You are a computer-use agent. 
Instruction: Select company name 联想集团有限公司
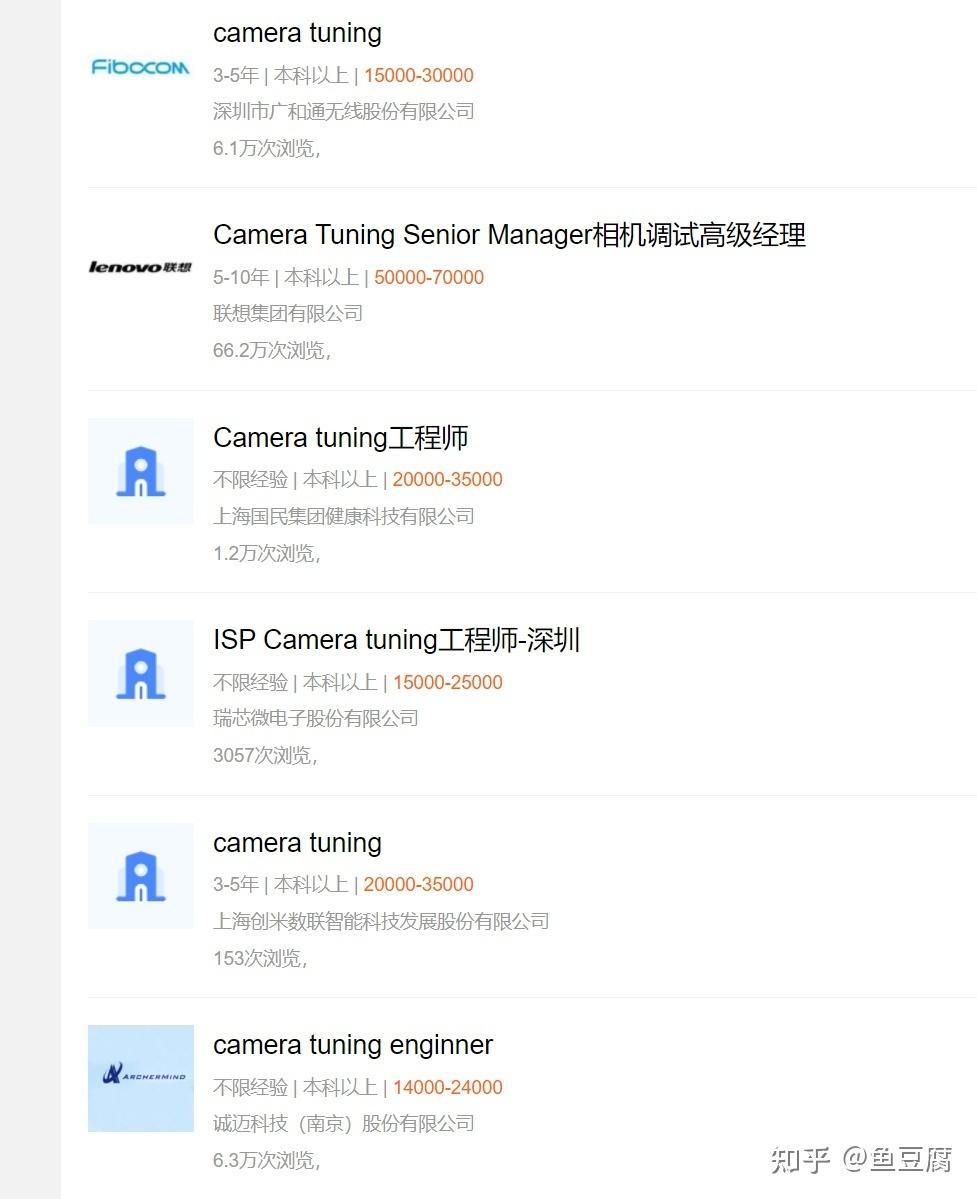tap(287, 313)
